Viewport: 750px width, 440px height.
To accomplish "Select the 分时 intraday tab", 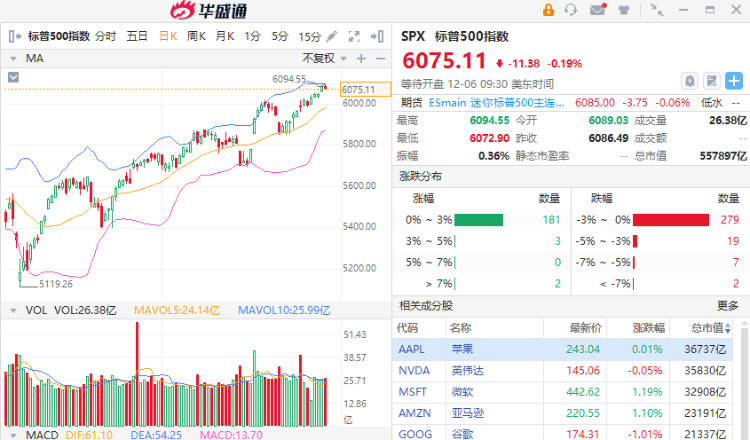I will 106,36.
